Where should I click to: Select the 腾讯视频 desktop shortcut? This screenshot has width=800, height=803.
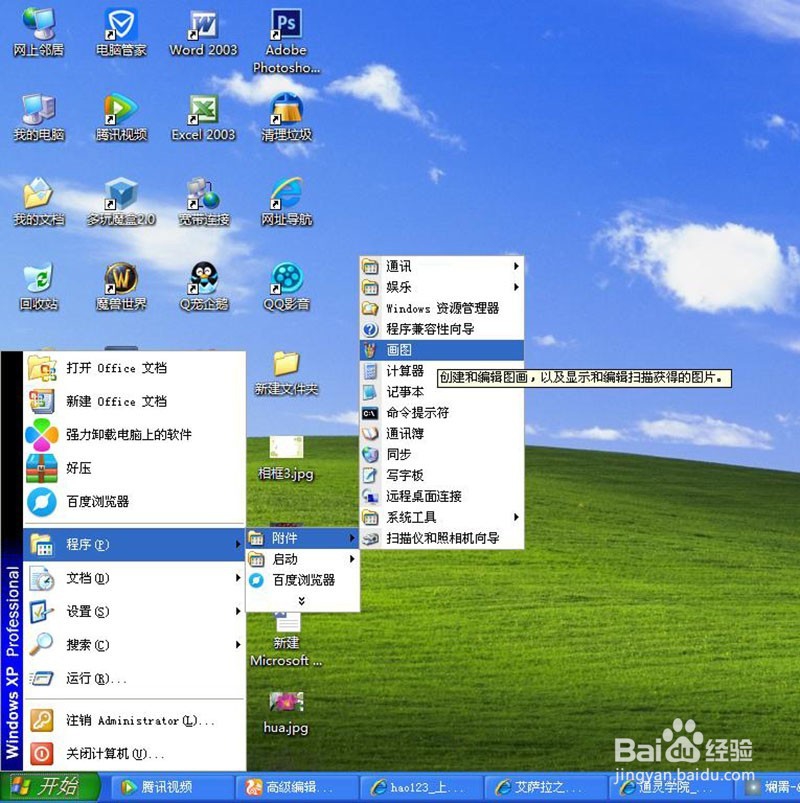[121, 117]
